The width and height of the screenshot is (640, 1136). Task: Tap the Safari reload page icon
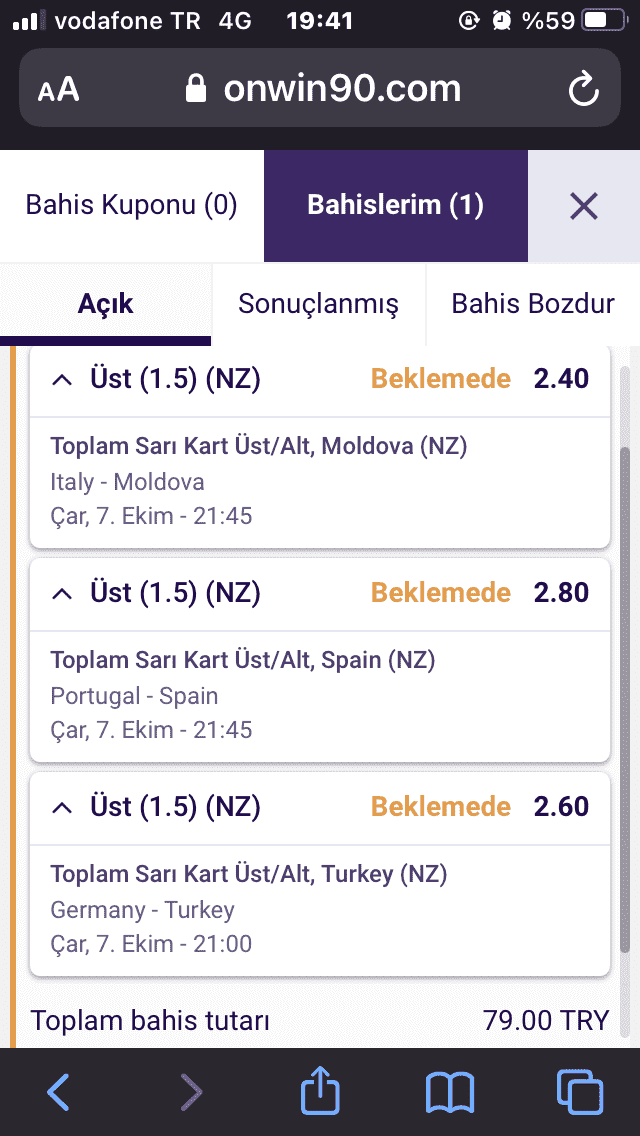pyautogui.click(x=583, y=90)
